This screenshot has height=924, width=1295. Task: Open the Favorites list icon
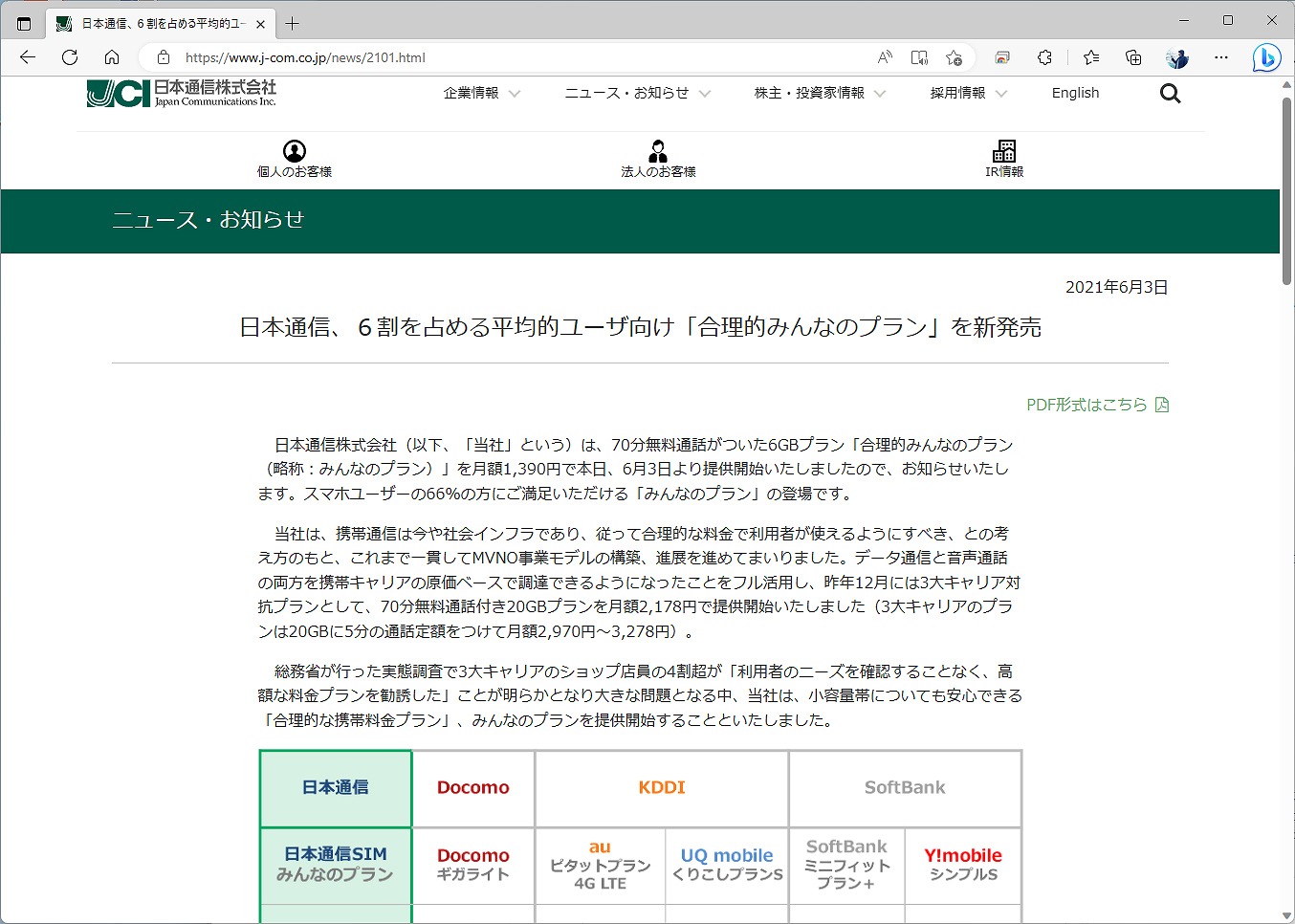tap(1091, 57)
